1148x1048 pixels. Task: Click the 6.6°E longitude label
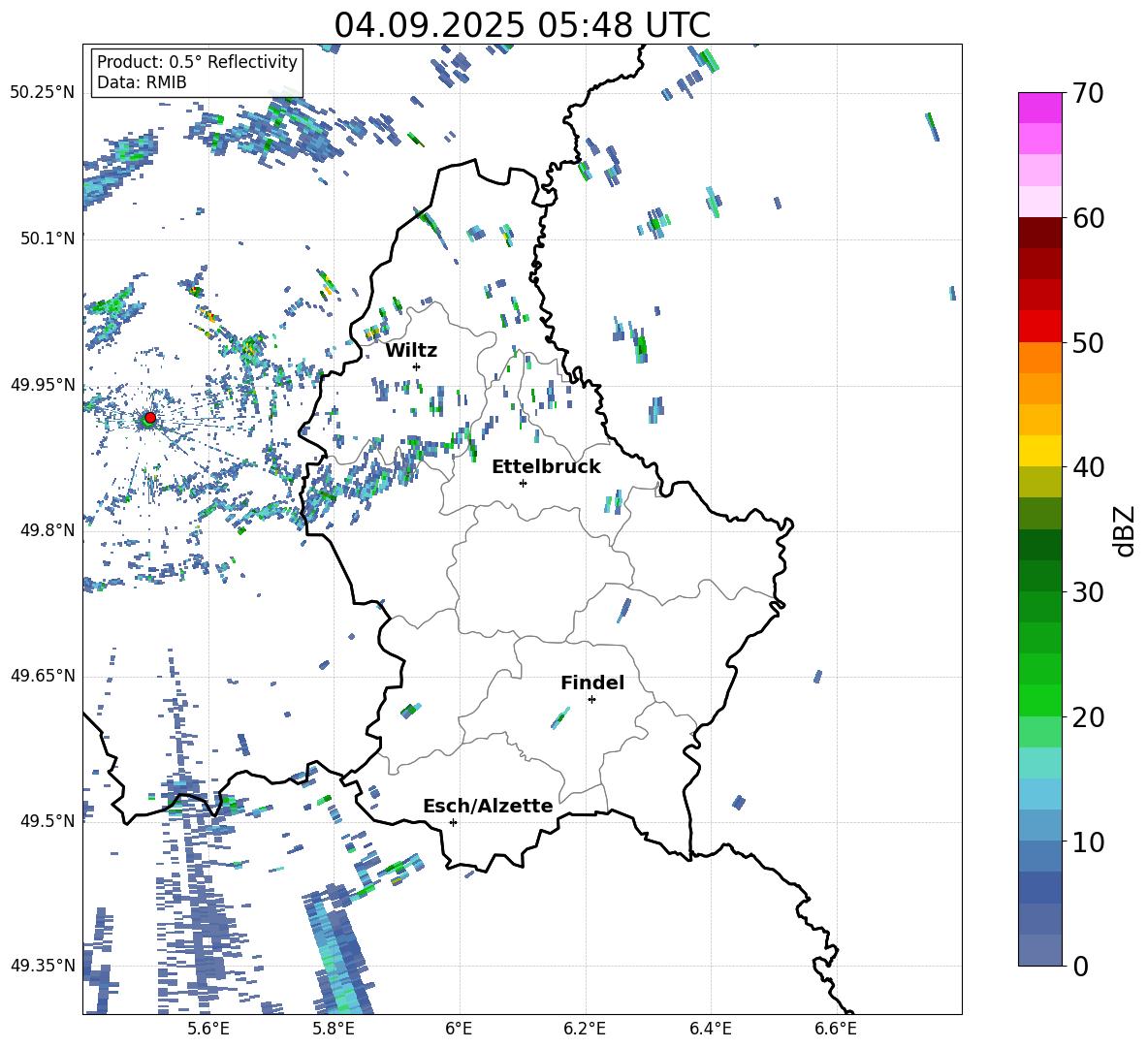pos(836,1029)
